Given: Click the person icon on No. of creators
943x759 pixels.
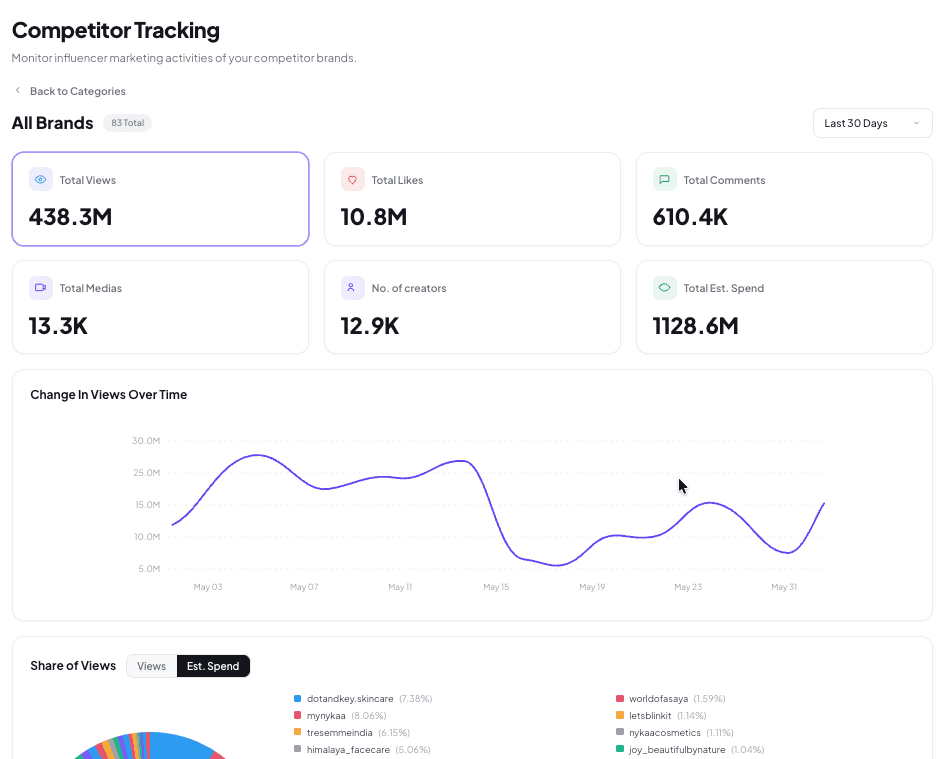Looking at the screenshot, I should click(352, 287).
